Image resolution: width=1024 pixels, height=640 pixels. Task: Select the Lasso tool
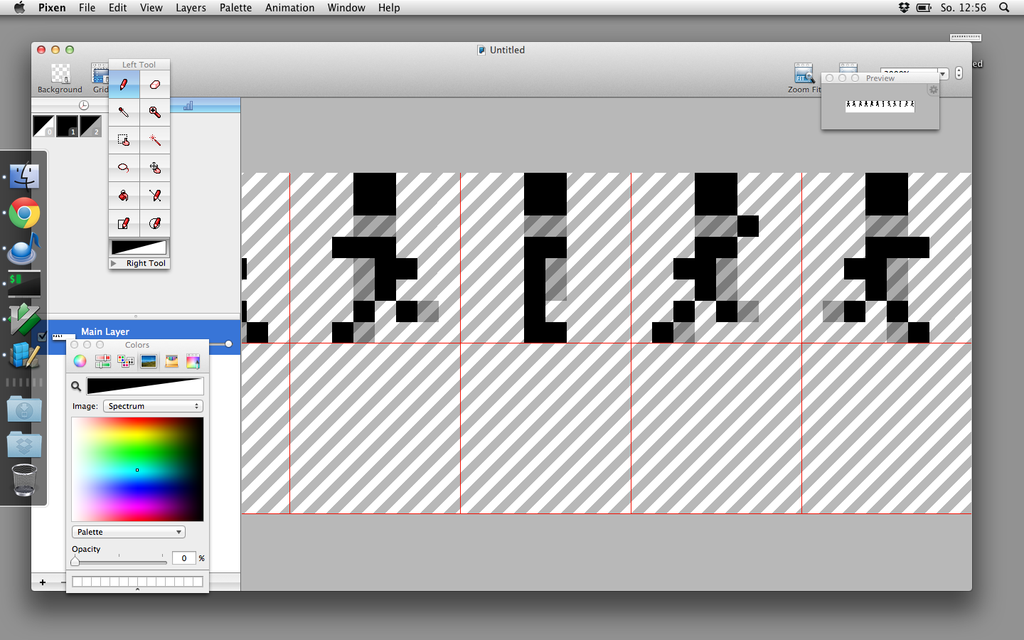(x=124, y=168)
